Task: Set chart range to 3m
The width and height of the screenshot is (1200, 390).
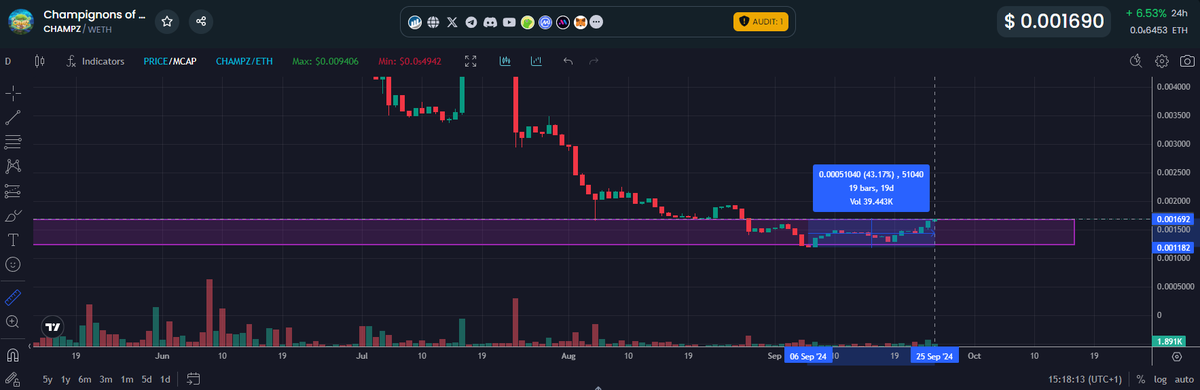Action: pos(106,379)
